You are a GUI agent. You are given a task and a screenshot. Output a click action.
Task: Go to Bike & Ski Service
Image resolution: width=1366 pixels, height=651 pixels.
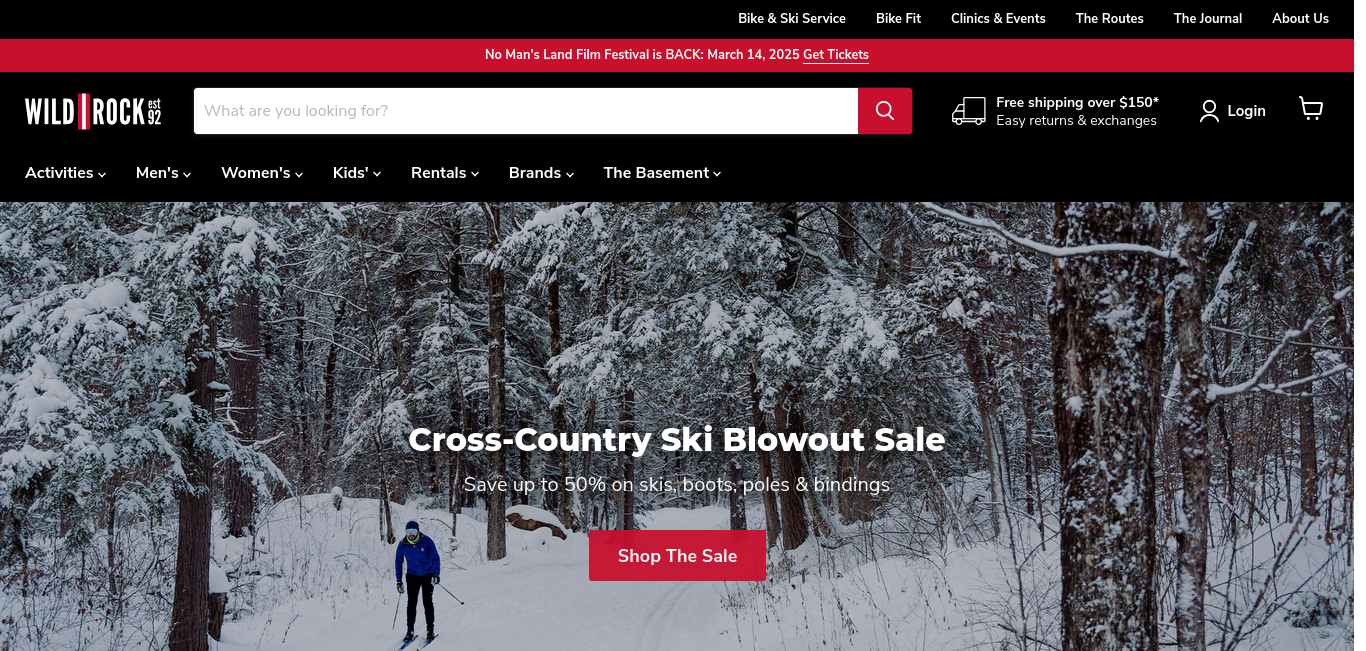(x=792, y=19)
